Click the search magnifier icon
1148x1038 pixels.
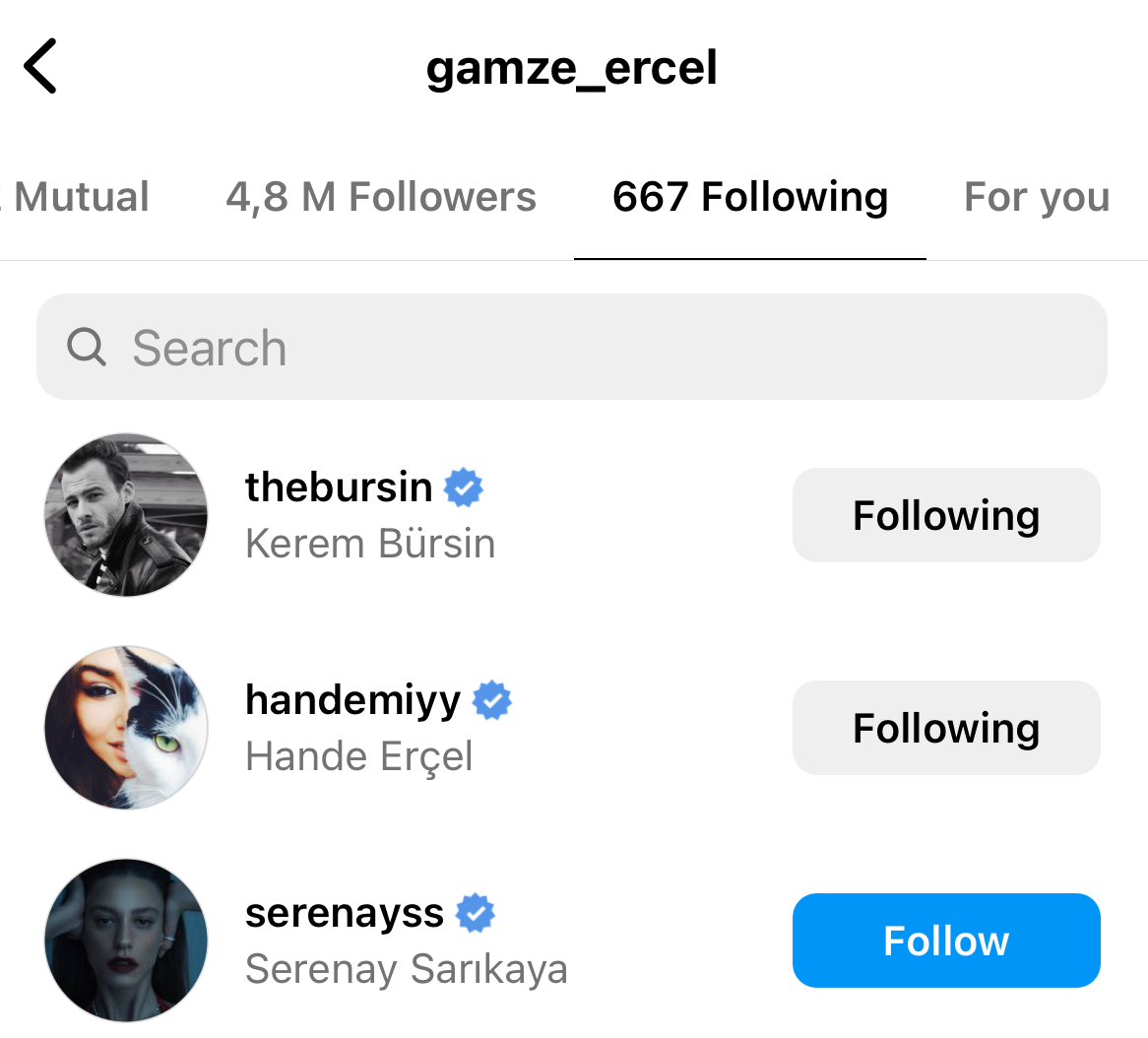coord(87,348)
